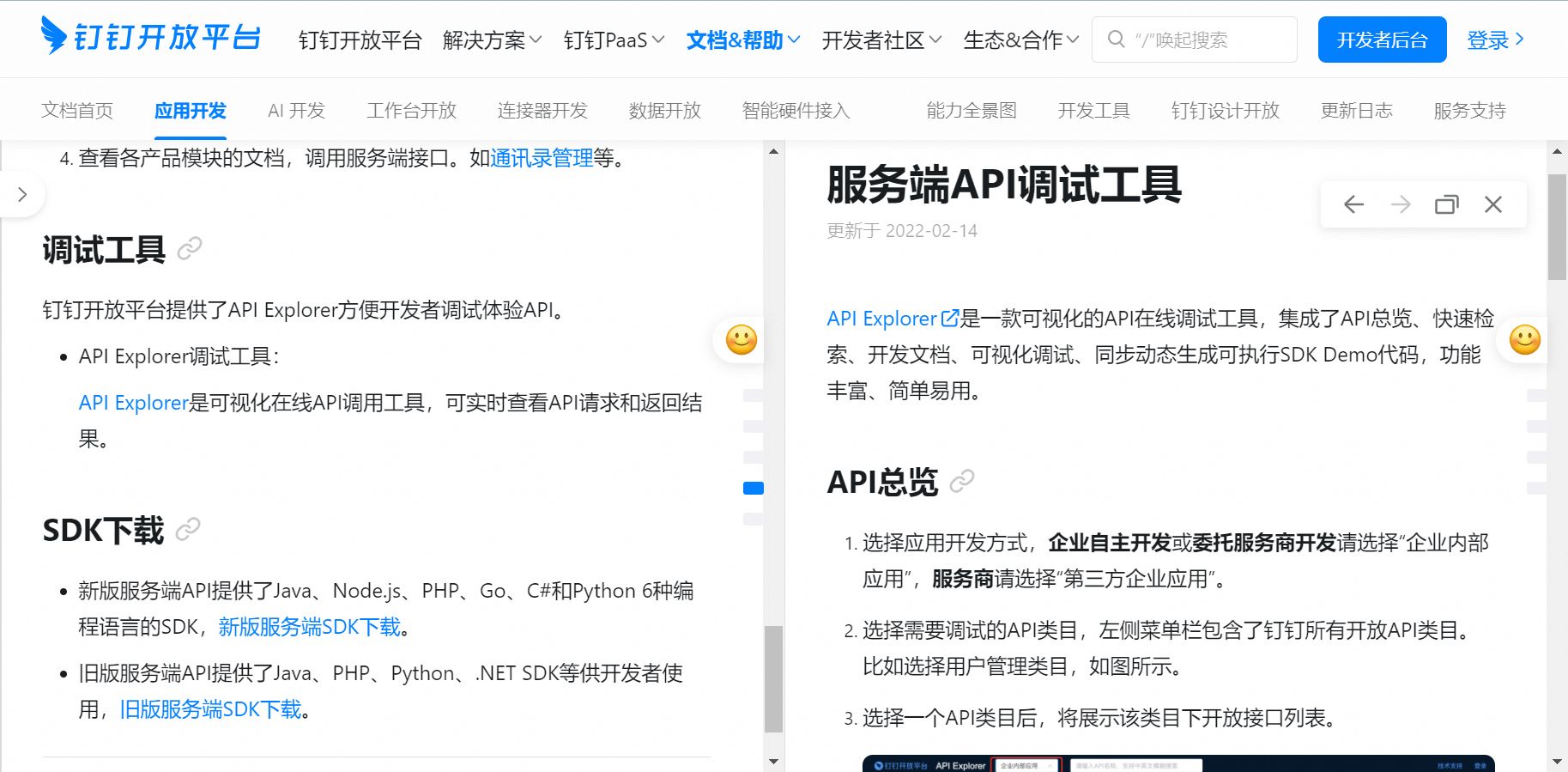Switch to the 应用开发 tab
1568x772 pixels.
point(191,110)
